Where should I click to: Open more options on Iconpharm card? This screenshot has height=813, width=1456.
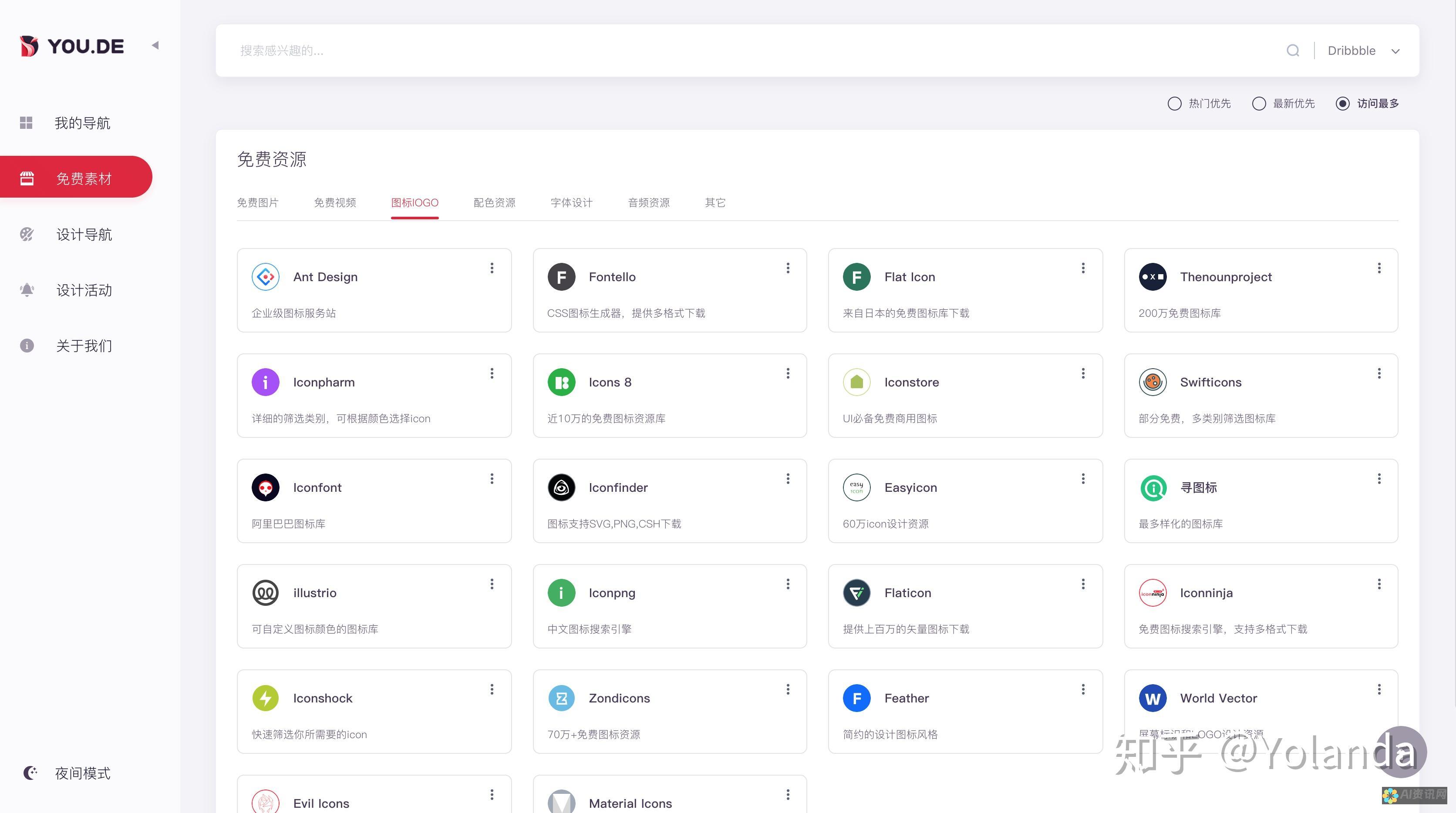point(492,373)
